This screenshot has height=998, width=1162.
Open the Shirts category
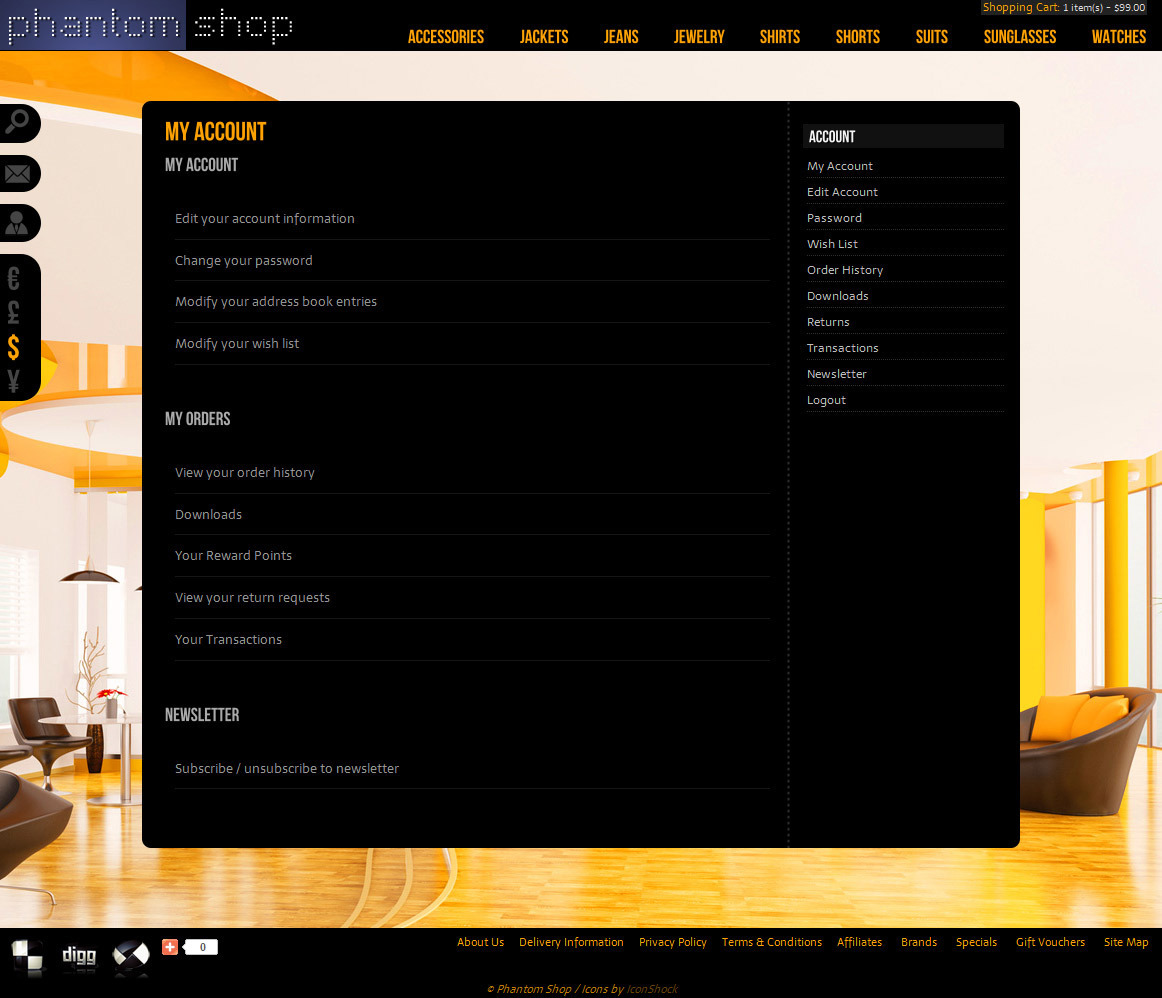[780, 36]
